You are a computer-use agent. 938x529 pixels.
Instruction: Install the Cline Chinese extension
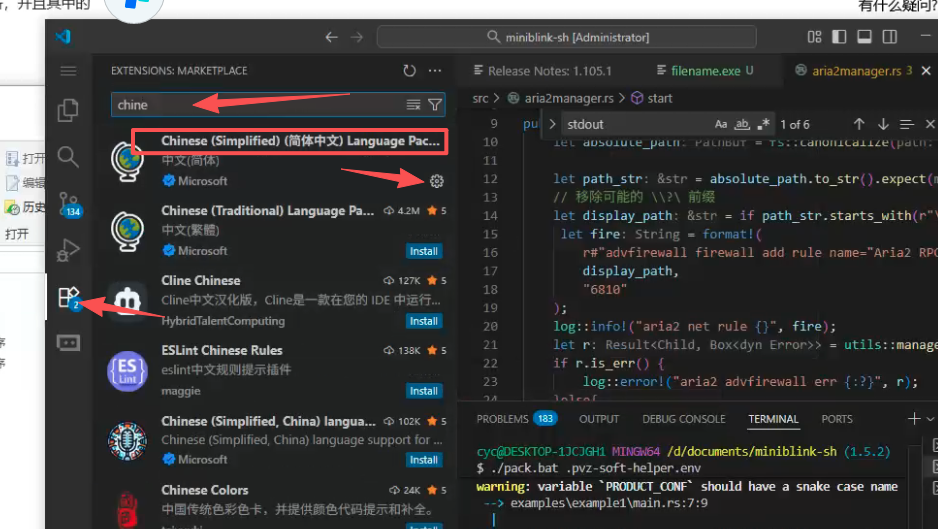pyautogui.click(x=424, y=321)
